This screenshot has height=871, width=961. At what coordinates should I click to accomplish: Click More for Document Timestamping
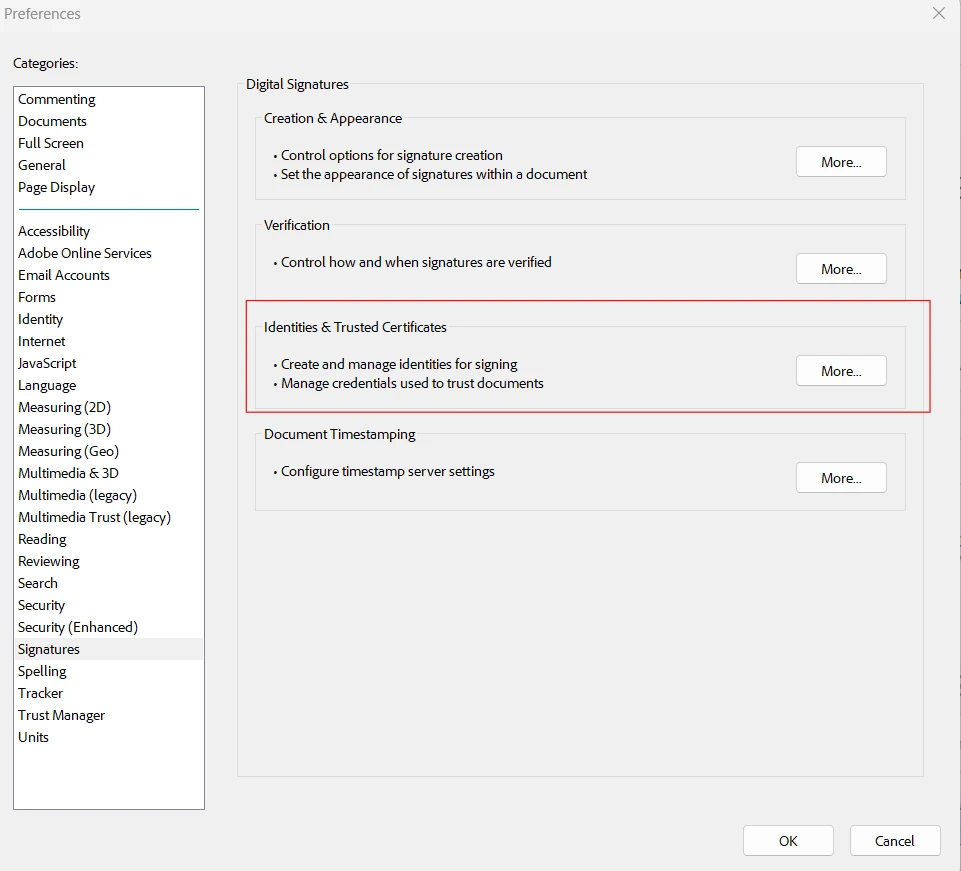pyautogui.click(x=841, y=478)
